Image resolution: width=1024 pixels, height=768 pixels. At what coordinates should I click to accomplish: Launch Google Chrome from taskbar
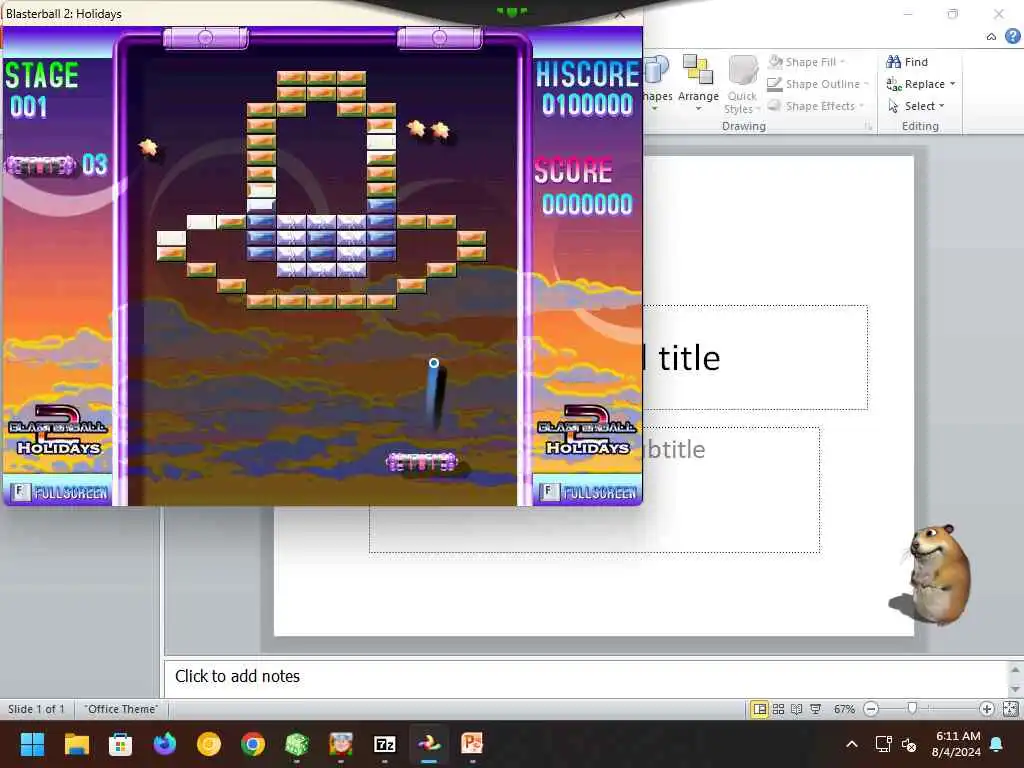(x=253, y=744)
